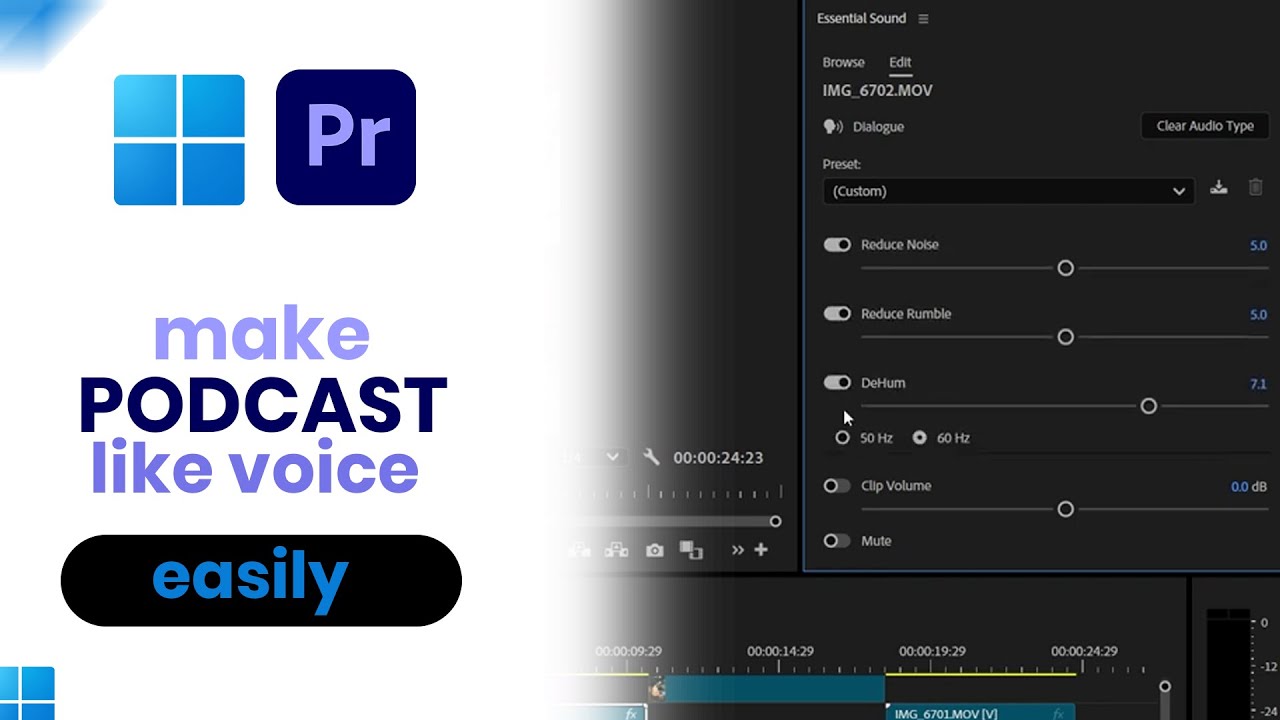Click the 00:00:19:29 timeline ruler mark
1280x720 pixels.
point(932,651)
